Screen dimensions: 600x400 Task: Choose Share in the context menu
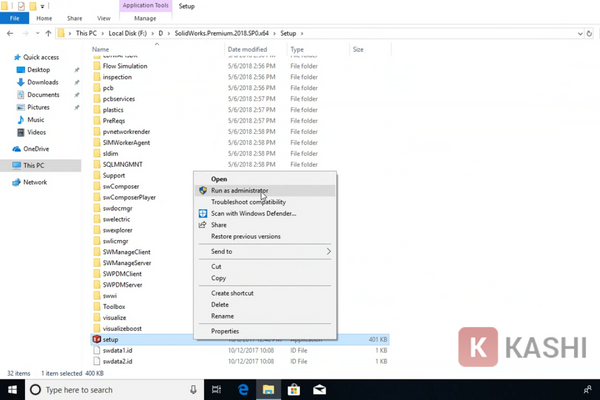(x=265, y=225)
